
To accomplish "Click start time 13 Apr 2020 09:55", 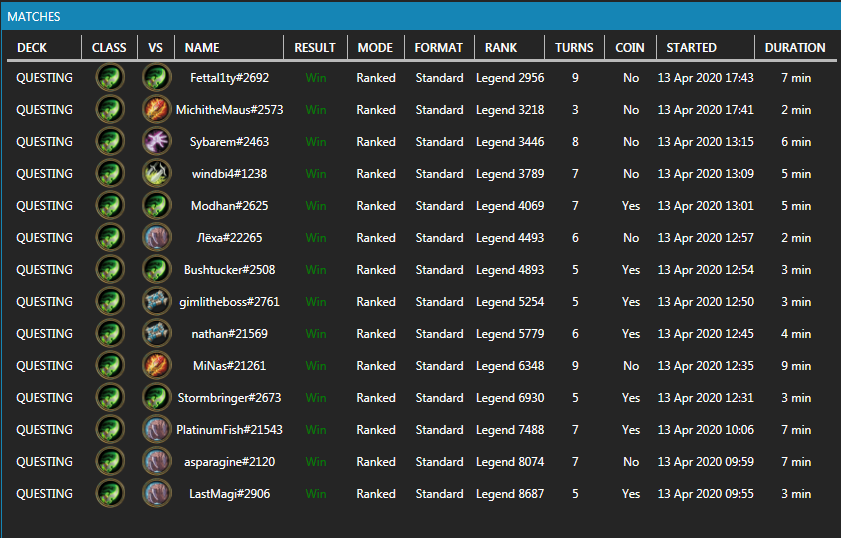I will (x=705, y=494).
